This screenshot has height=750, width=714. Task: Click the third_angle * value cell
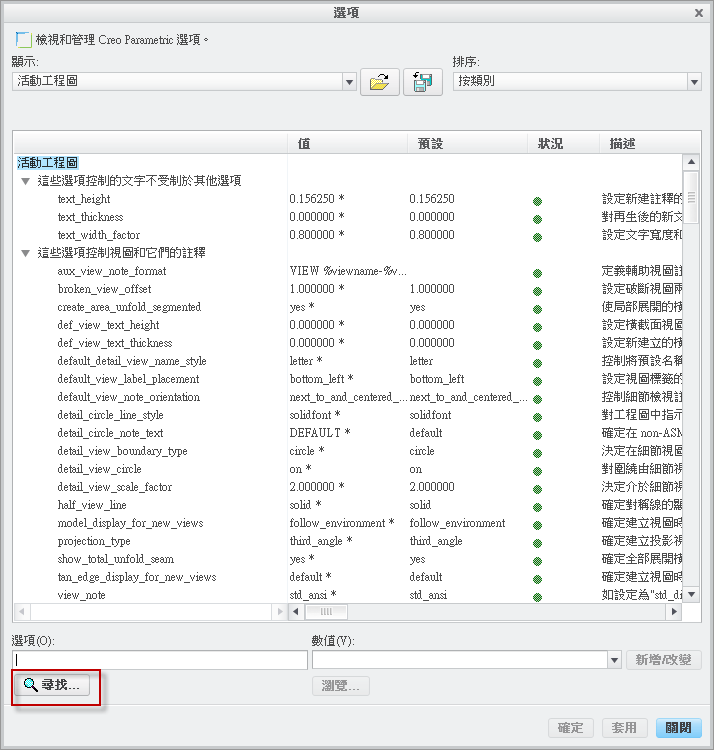click(x=321, y=541)
